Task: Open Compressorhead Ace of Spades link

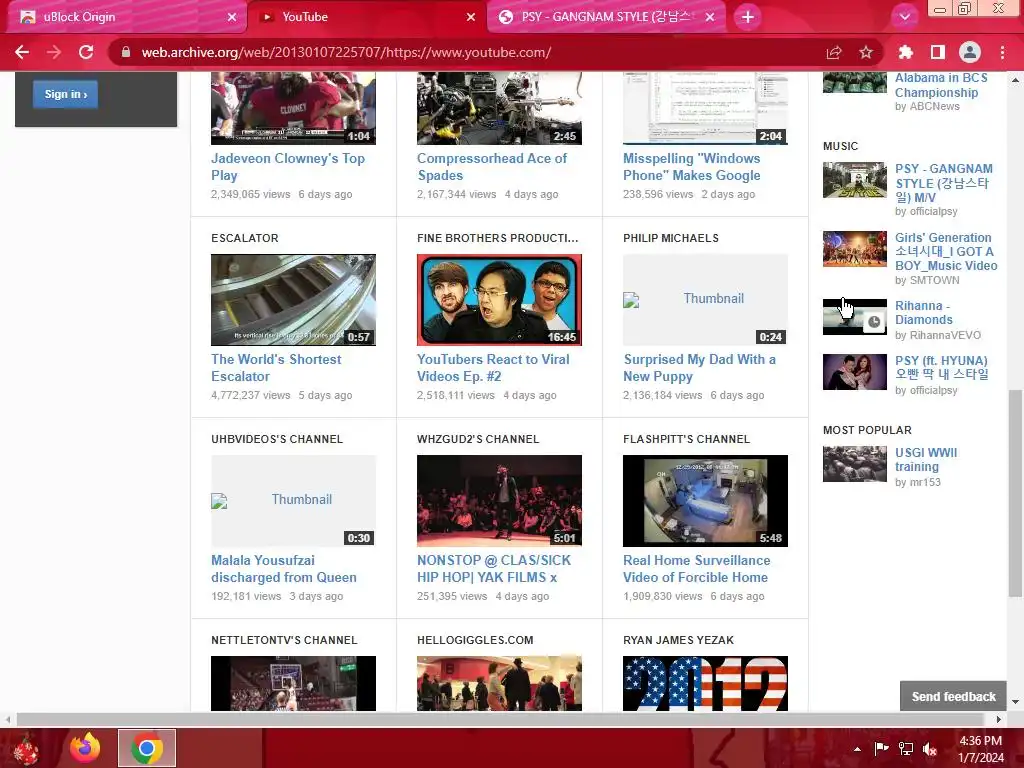Action: 492,167
